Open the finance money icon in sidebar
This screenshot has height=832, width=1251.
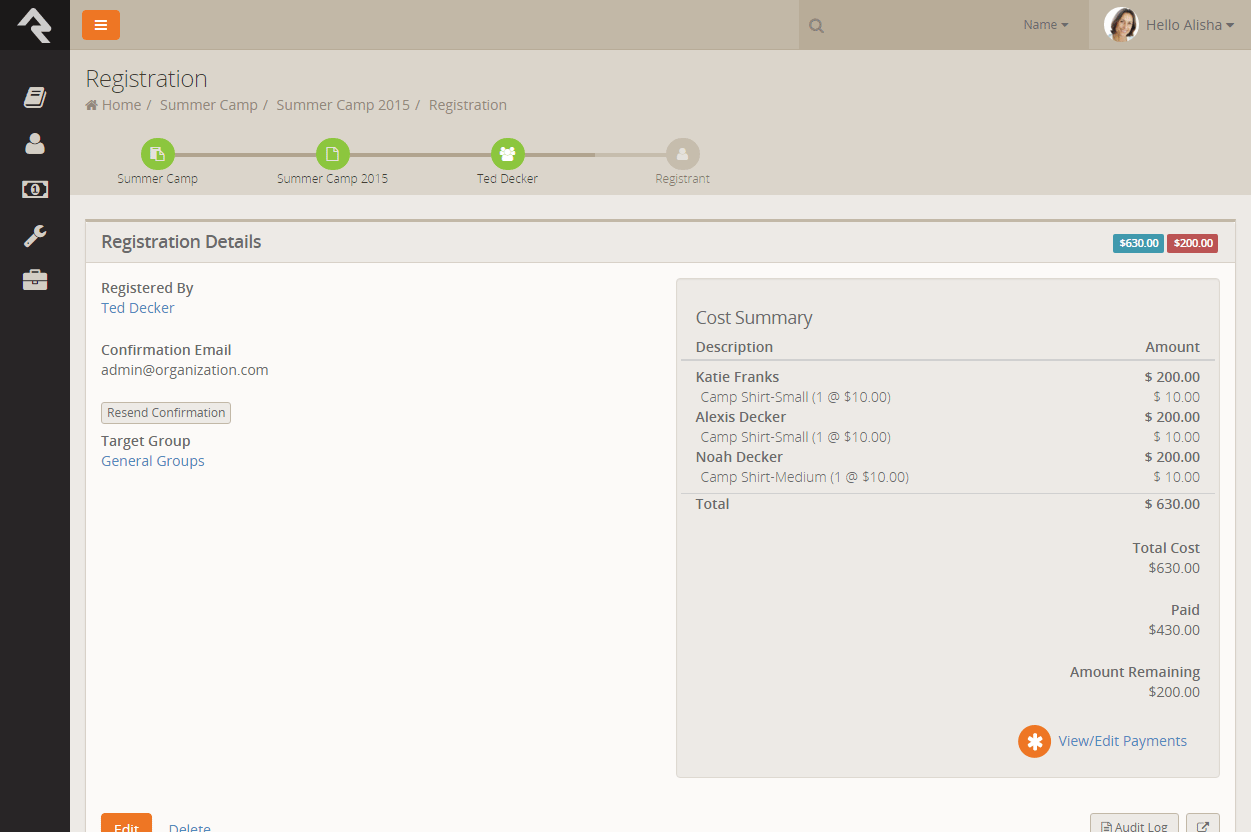[x=35, y=189]
